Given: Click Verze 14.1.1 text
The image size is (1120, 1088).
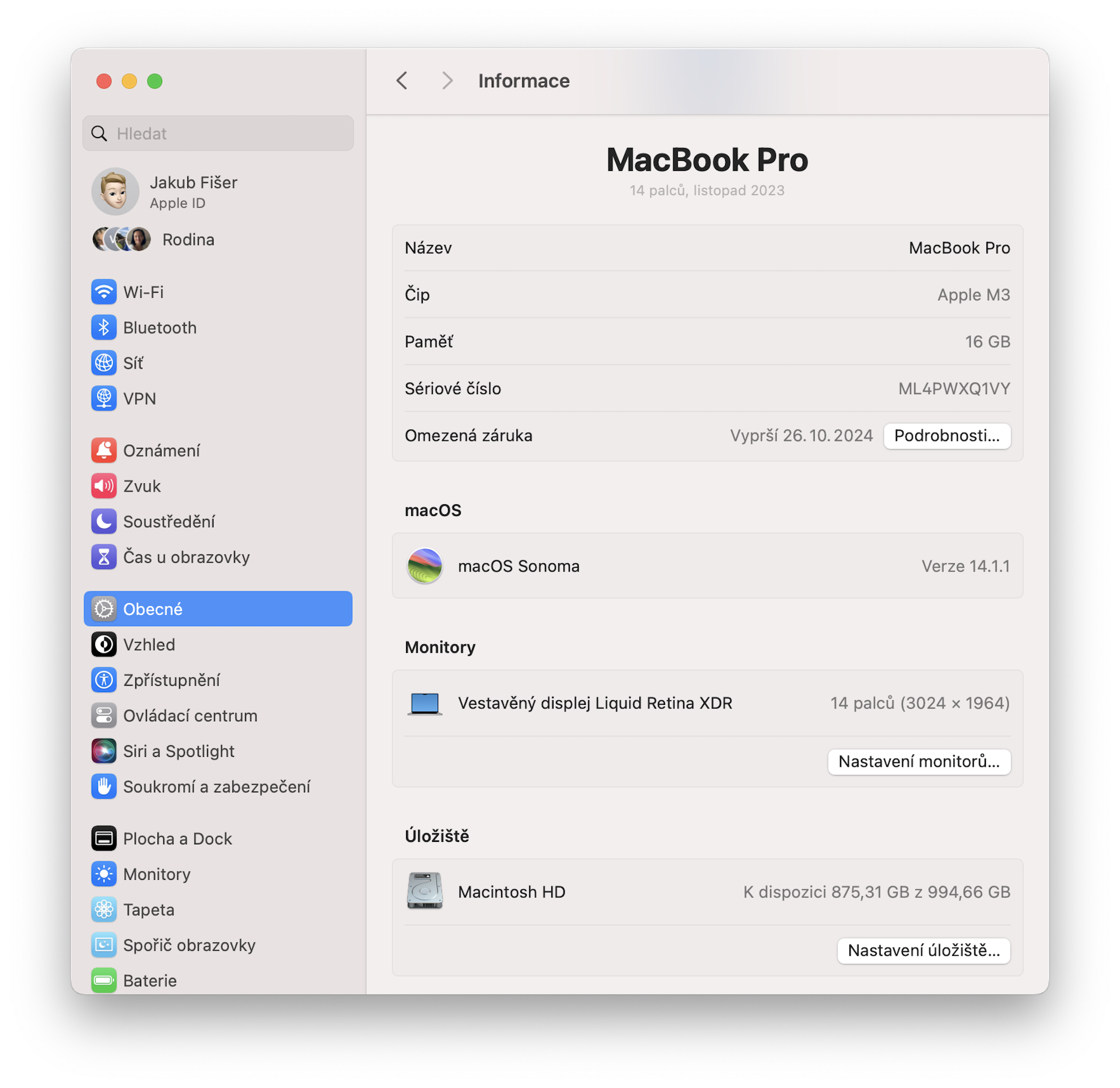Looking at the screenshot, I should [x=966, y=567].
